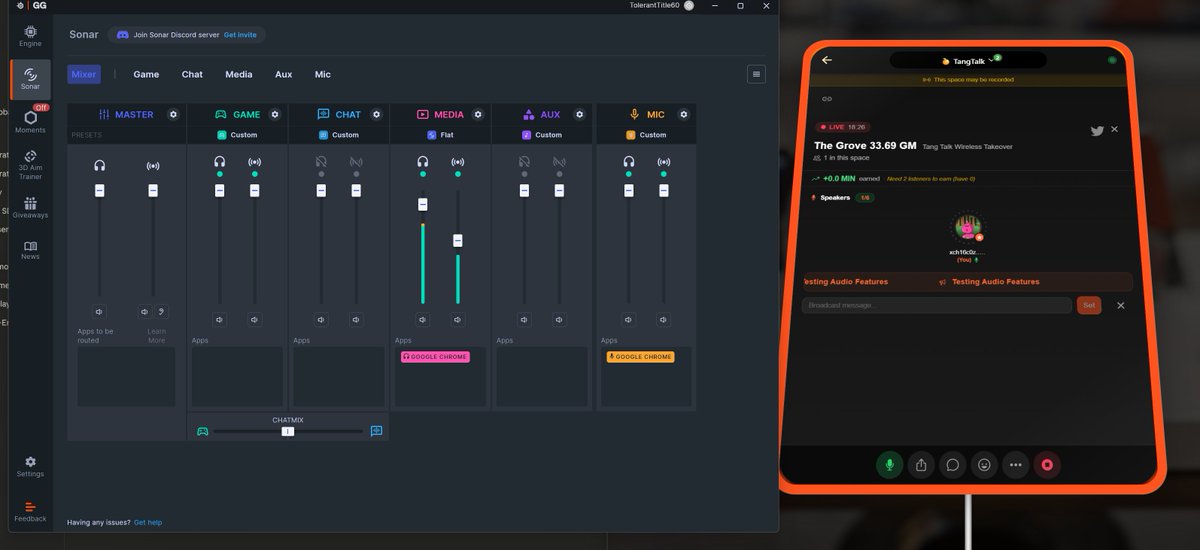Open the Engine section in sidebar
The height and width of the screenshot is (550, 1200).
point(30,36)
